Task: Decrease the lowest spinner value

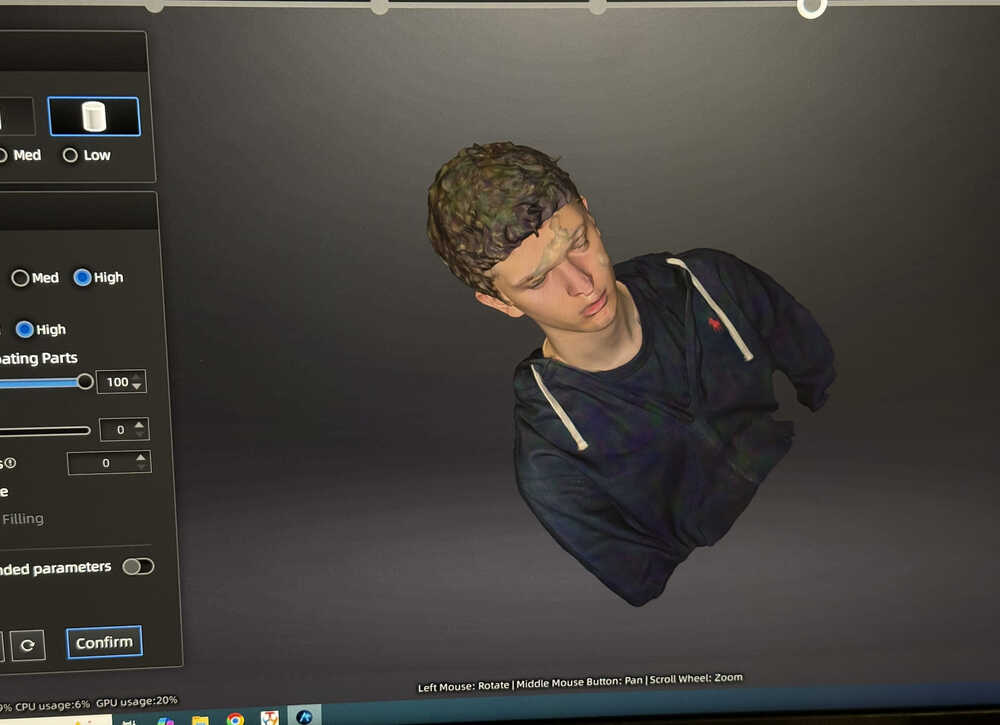Action: [x=141, y=467]
